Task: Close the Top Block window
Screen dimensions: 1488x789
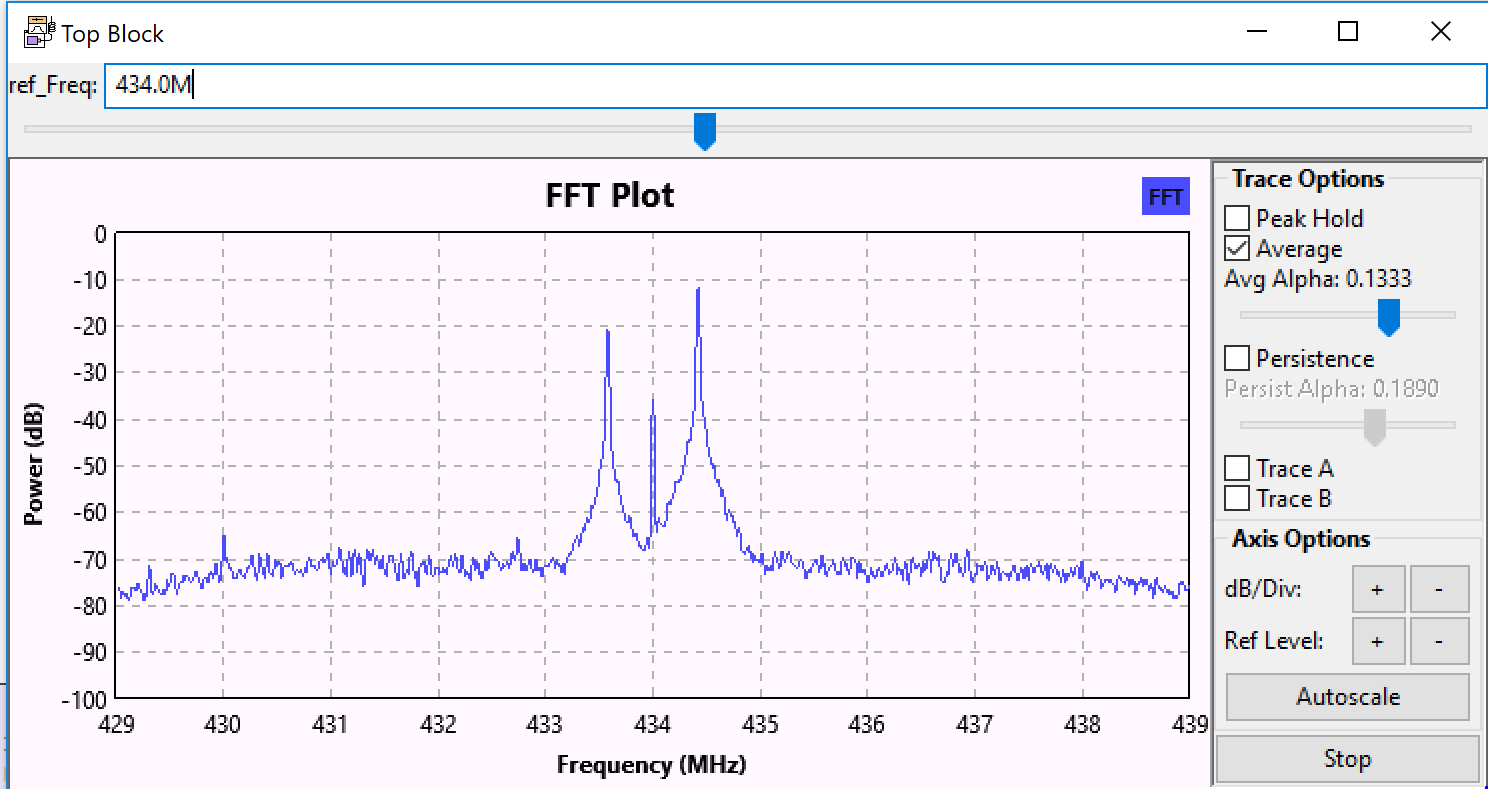Action: point(1440,32)
